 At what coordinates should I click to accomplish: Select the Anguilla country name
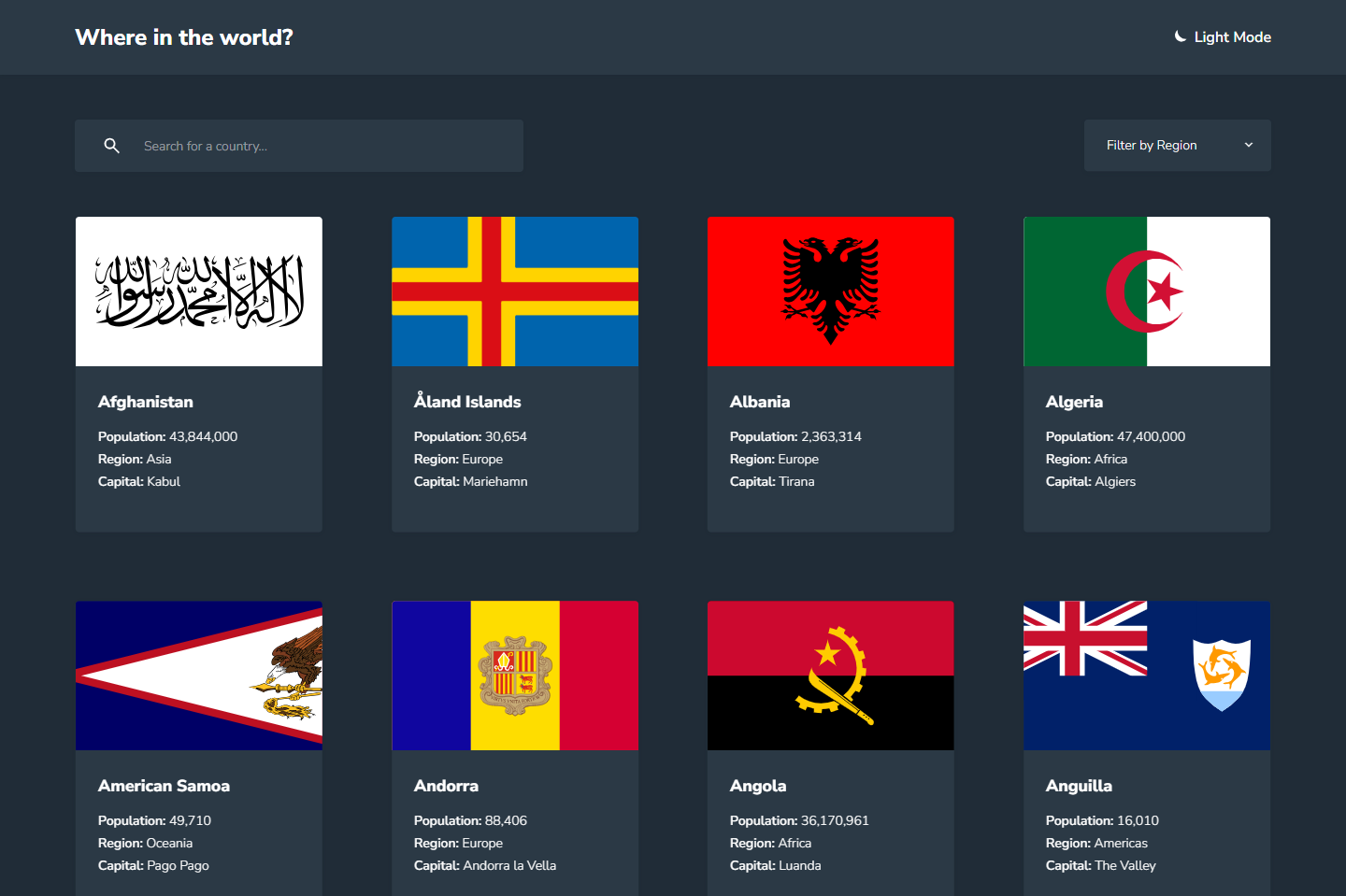pyautogui.click(x=1079, y=786)
